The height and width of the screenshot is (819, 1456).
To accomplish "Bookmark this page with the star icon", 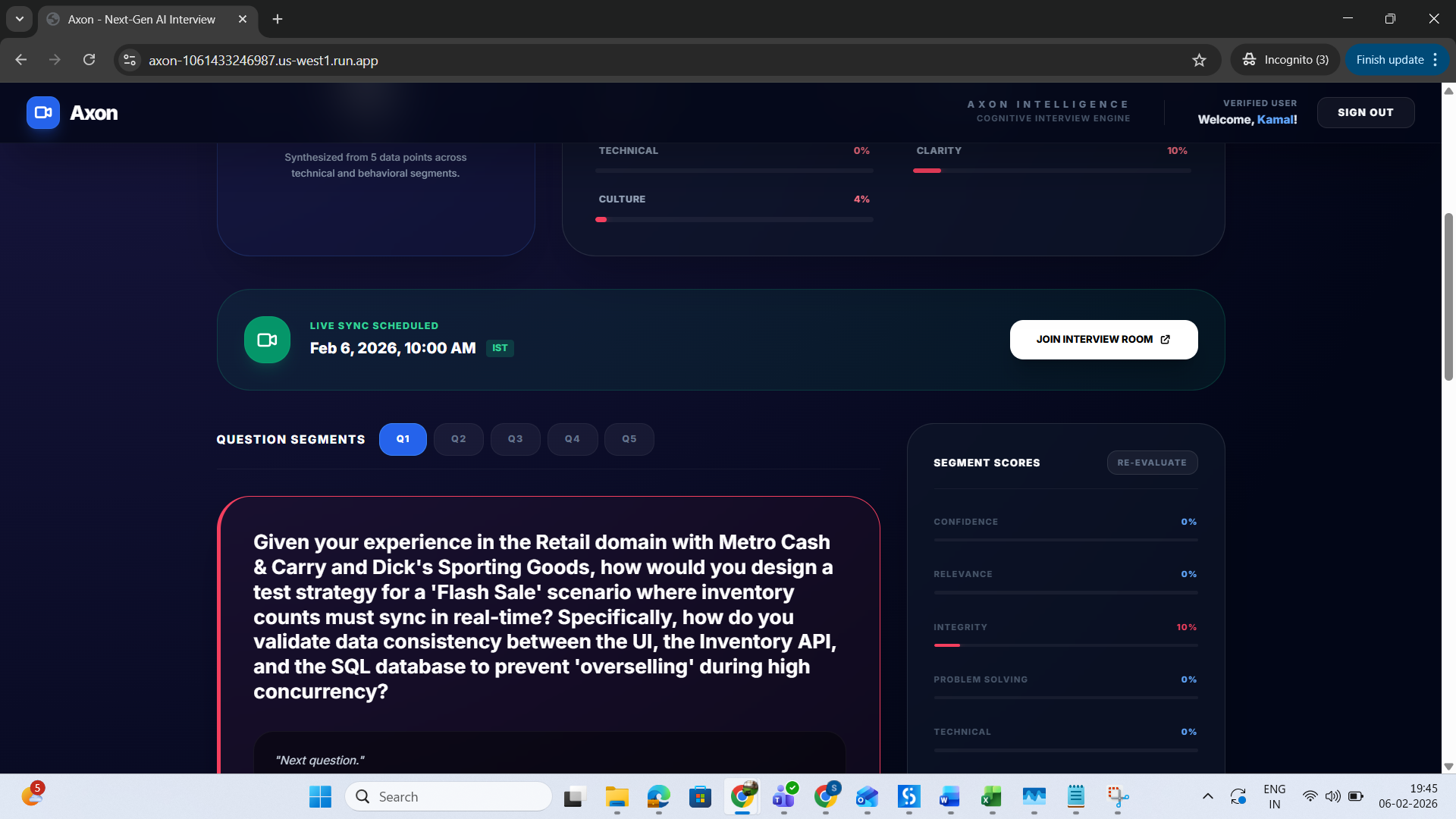I will (x=1199, y=60).
